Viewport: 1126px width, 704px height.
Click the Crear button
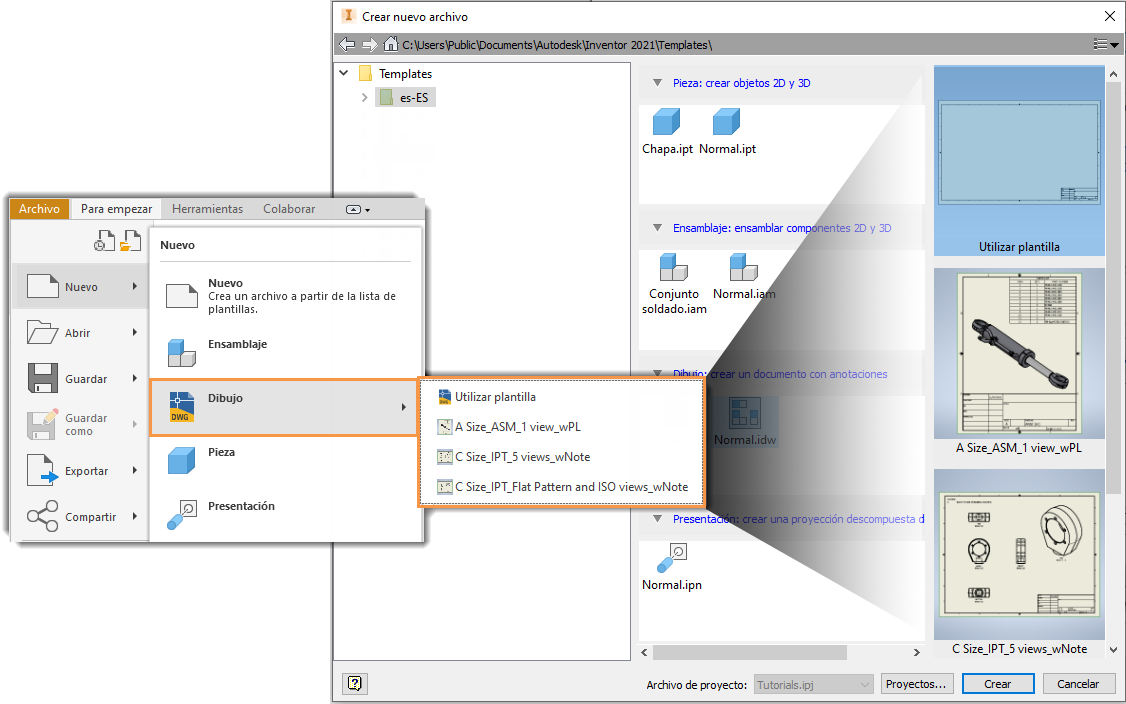(x=997, y=684)
